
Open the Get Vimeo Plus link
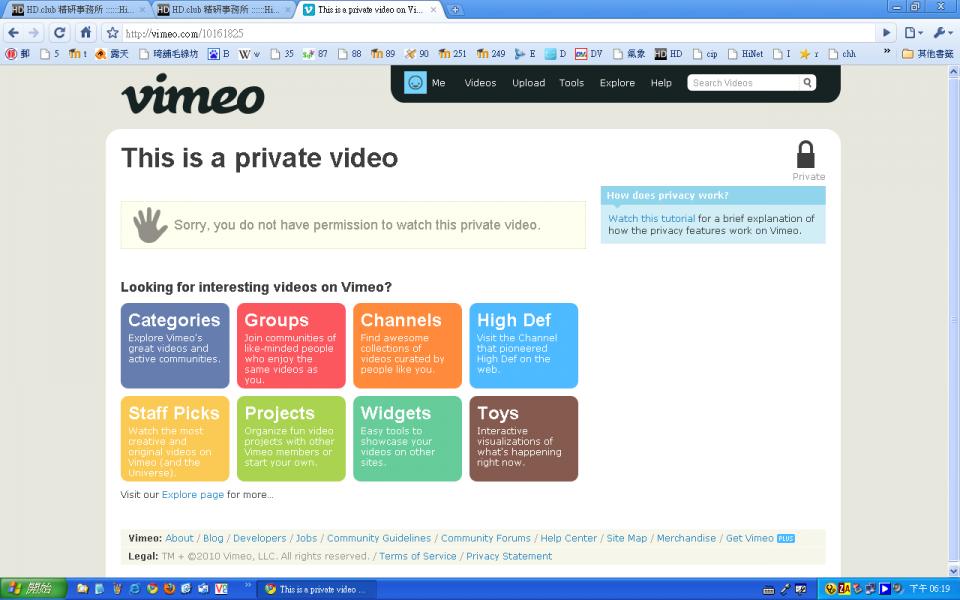click(760, 538)
